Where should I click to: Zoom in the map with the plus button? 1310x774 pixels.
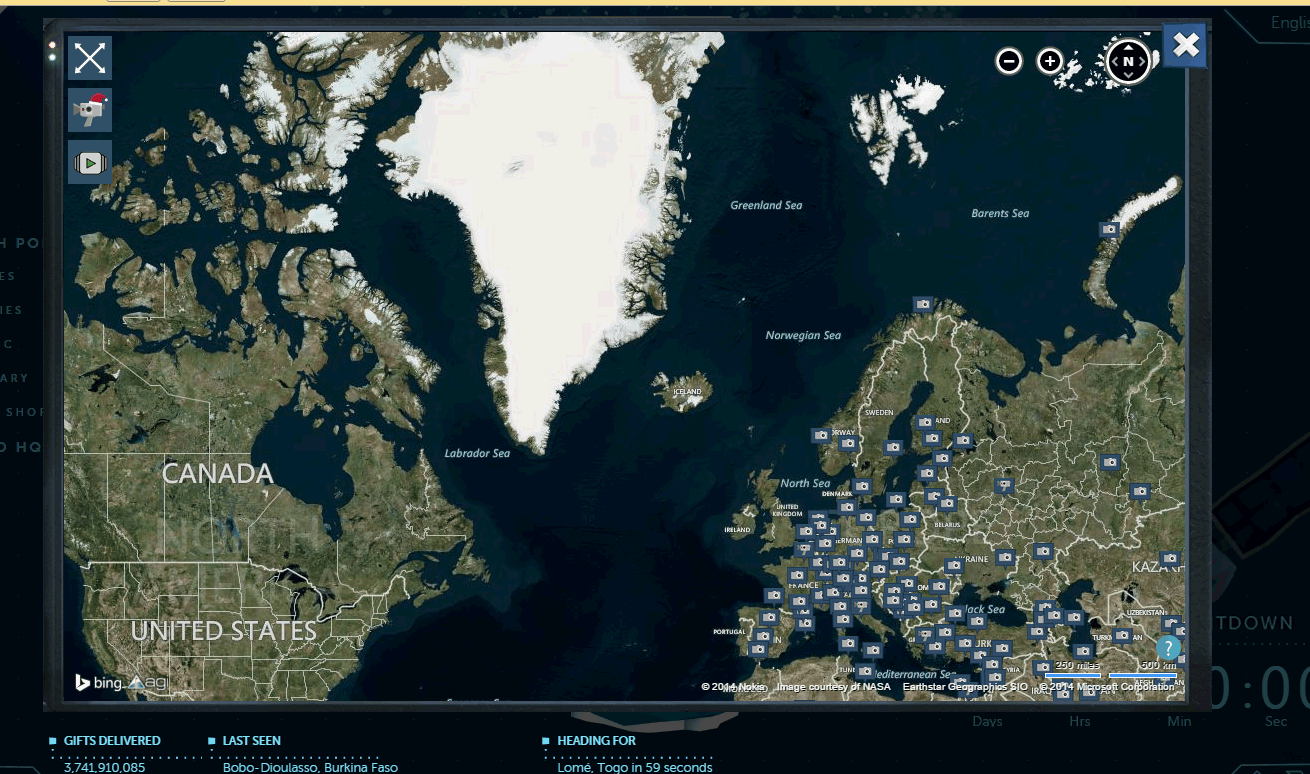tap(1049, 61)
